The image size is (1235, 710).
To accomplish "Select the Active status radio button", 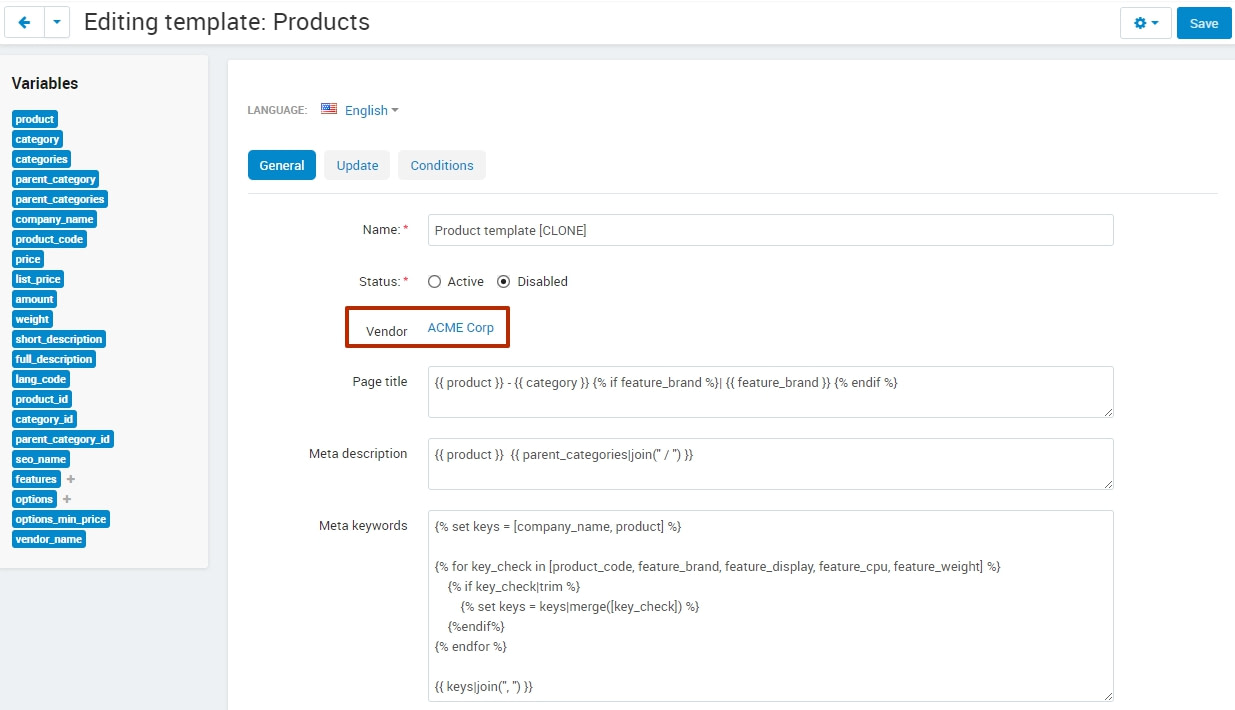I will 434,282.
